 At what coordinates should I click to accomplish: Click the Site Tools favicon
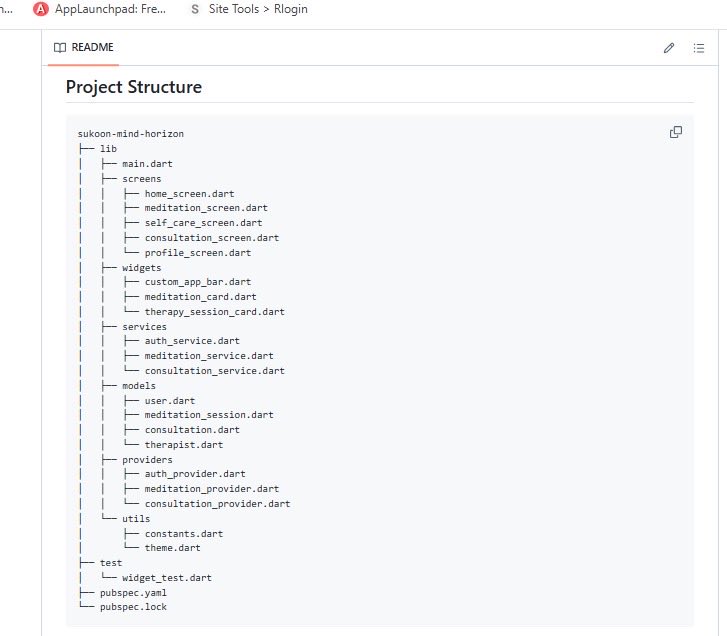click(195, 9)
